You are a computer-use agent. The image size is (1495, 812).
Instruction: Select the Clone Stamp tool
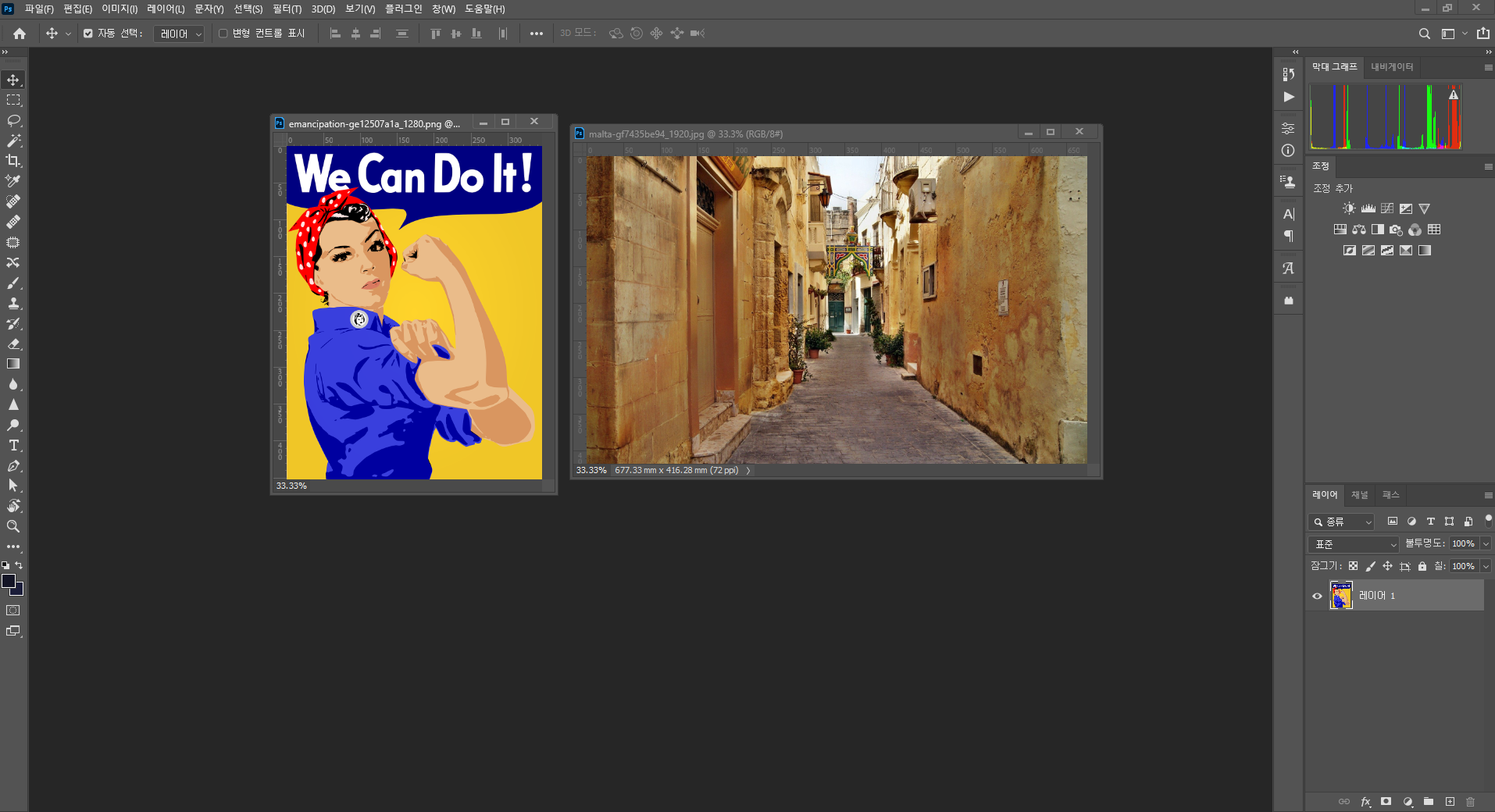[x=13, y=304]
